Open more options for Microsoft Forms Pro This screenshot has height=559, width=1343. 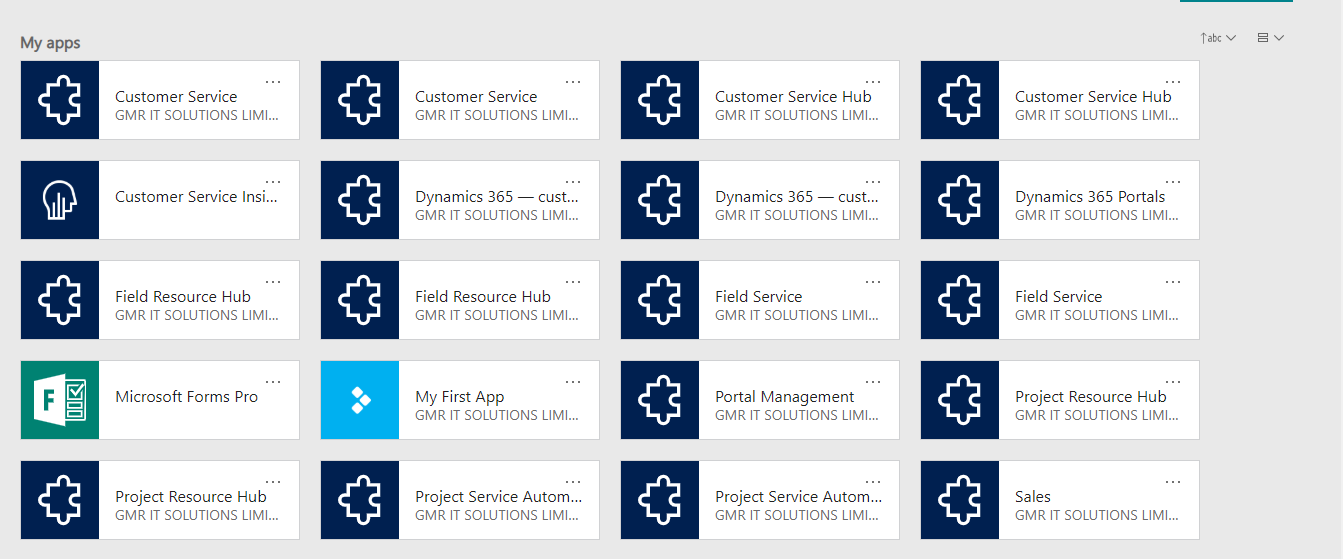click(273, 382)
